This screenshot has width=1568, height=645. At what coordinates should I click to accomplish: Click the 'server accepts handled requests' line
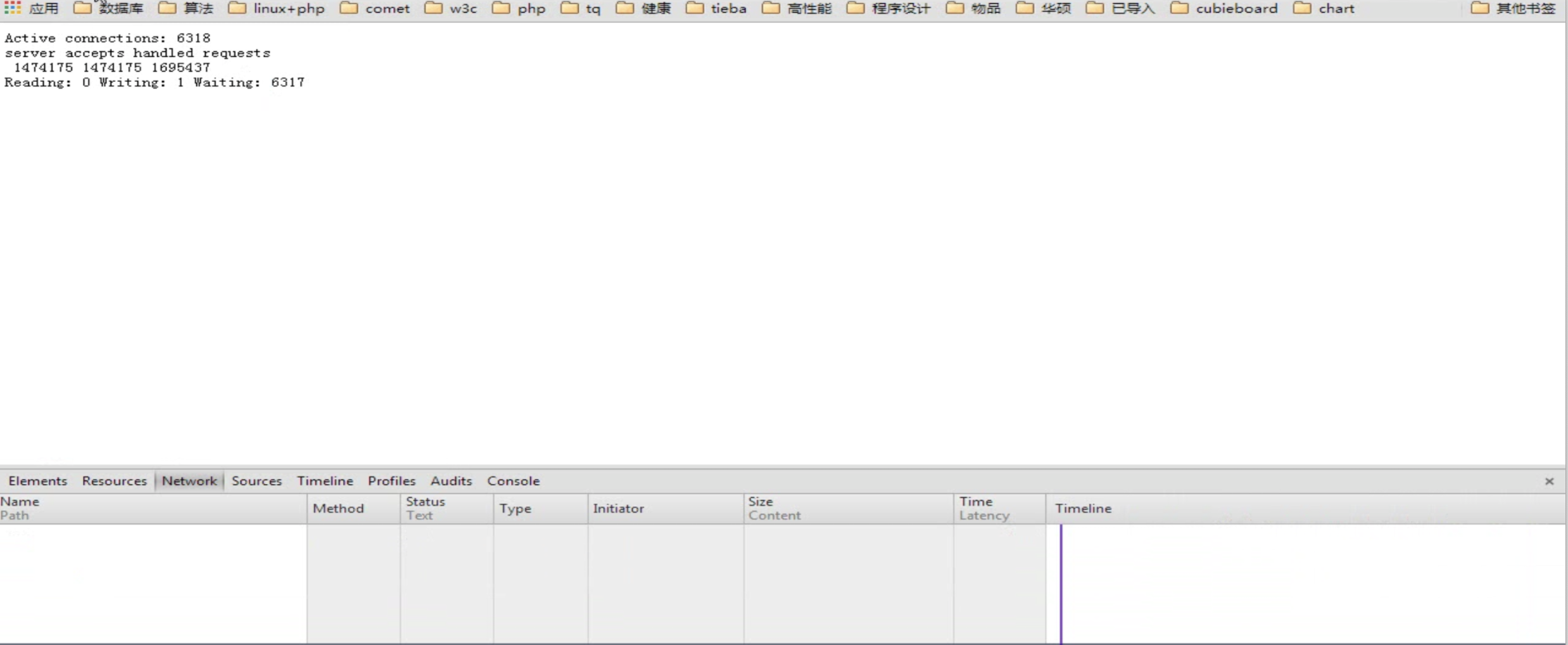click(137, 53)
